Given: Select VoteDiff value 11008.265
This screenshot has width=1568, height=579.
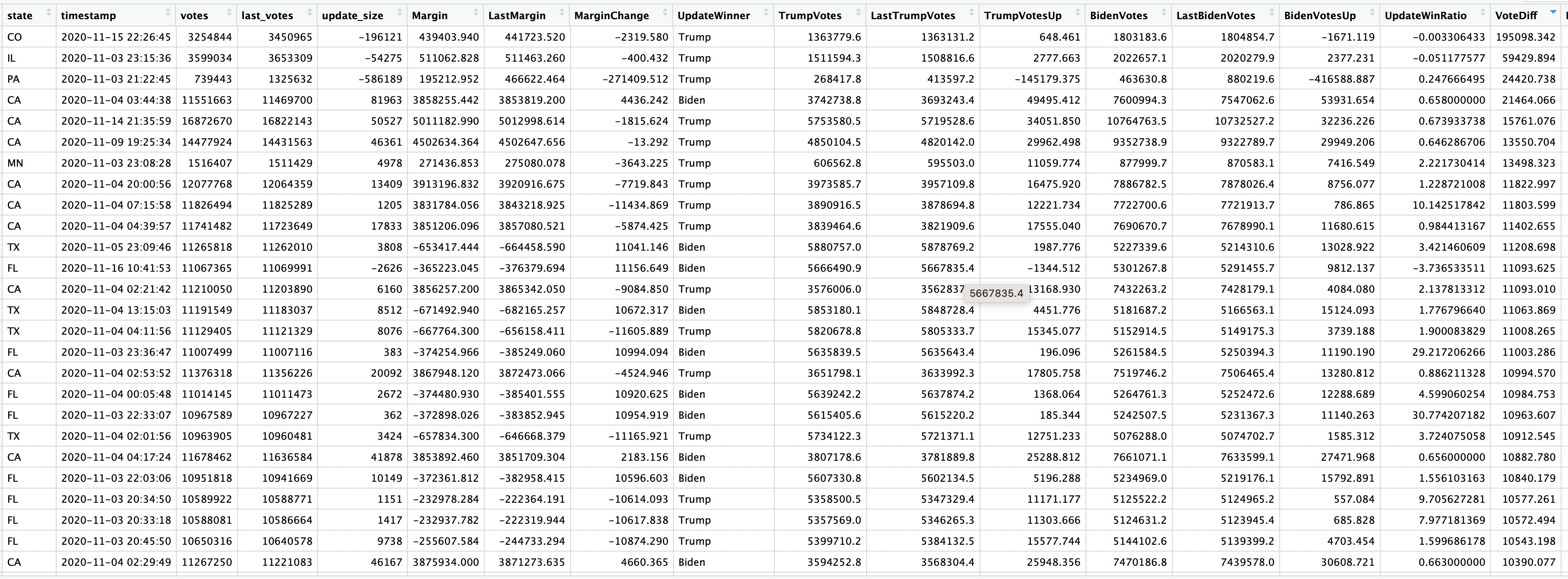Looking at the screenshot, I should click(x=1528, y=331).
